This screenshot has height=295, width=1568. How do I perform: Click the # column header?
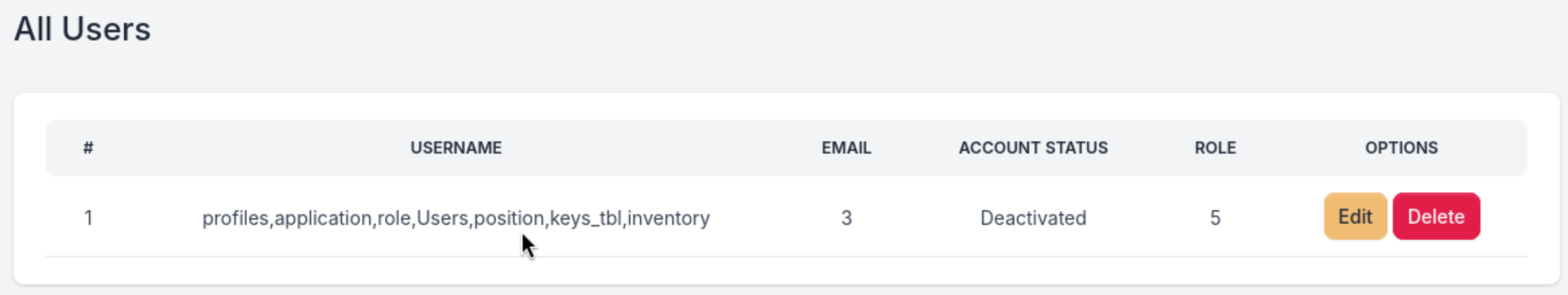(x=88, y=148)
